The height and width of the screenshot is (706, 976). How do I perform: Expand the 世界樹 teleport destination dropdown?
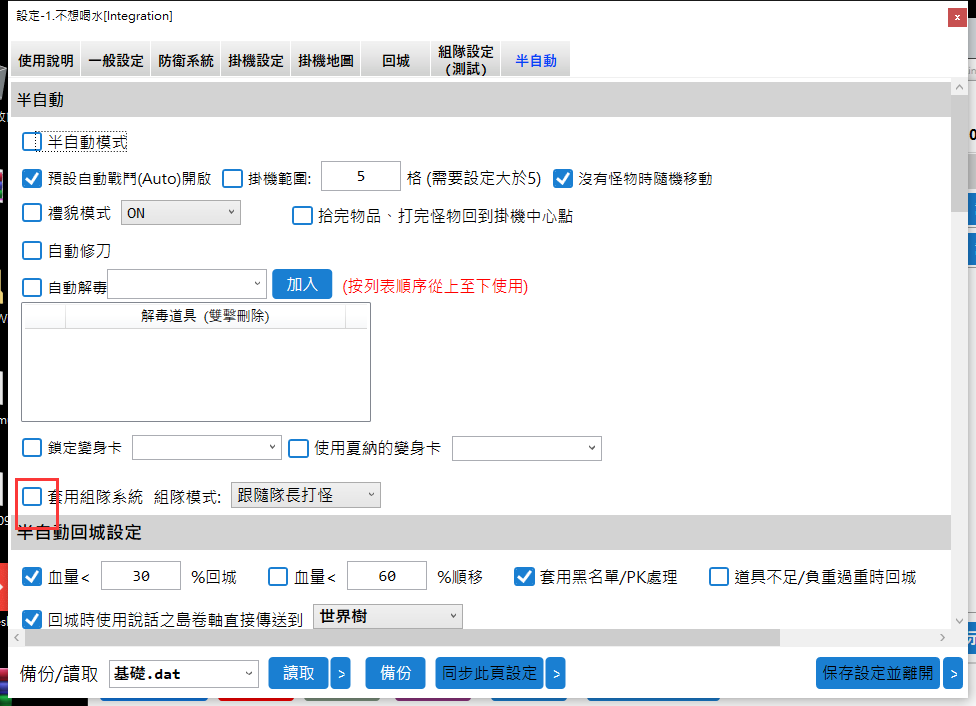[x=388, y=616]
